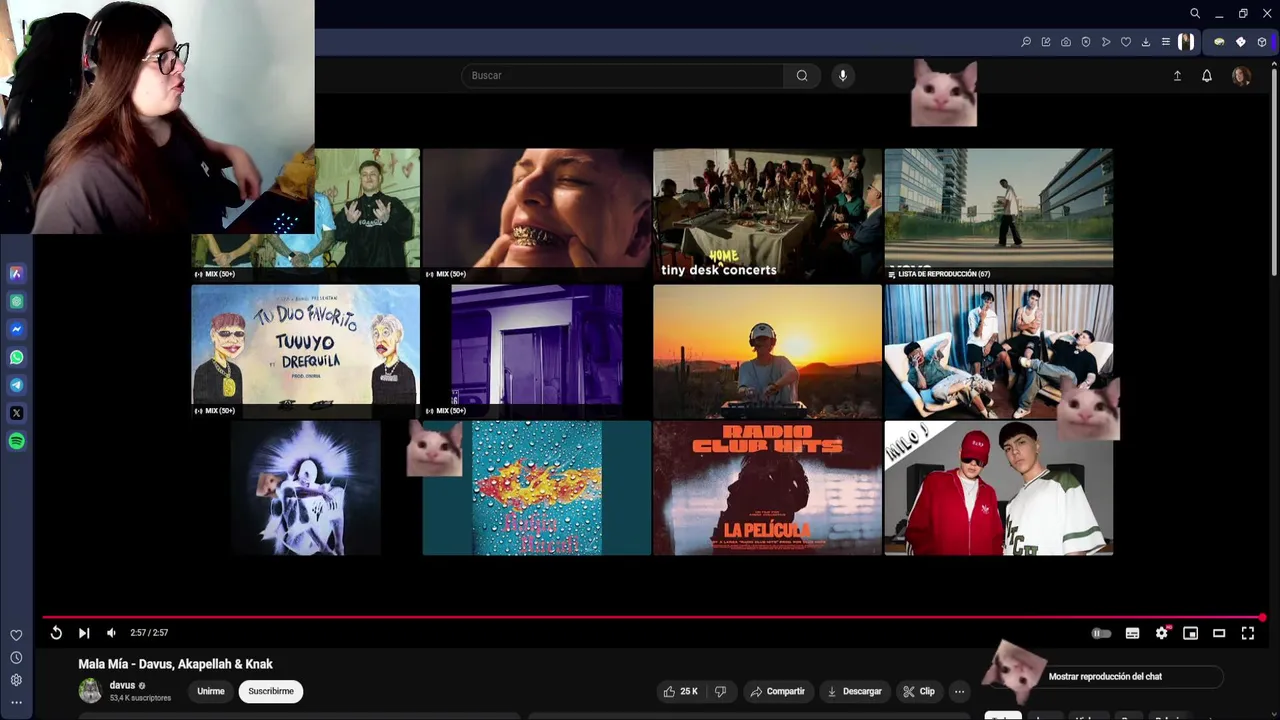
Task: Open X in the sidebar
Action: click(16, 413)
